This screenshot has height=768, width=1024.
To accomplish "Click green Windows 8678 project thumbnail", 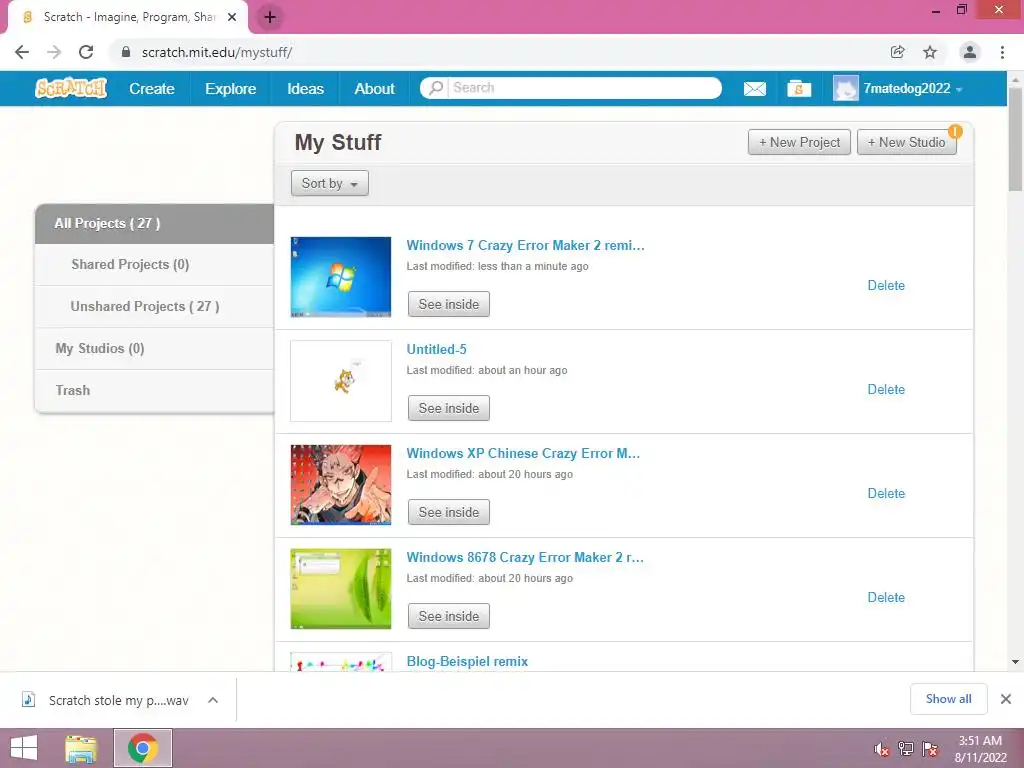I will click(341, 588).
